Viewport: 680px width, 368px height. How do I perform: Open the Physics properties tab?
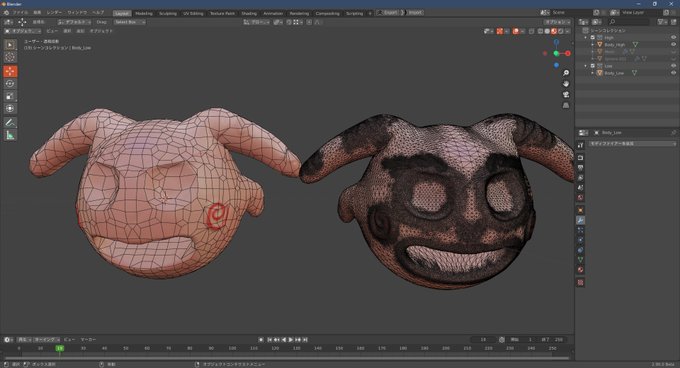tap(581, 240)
